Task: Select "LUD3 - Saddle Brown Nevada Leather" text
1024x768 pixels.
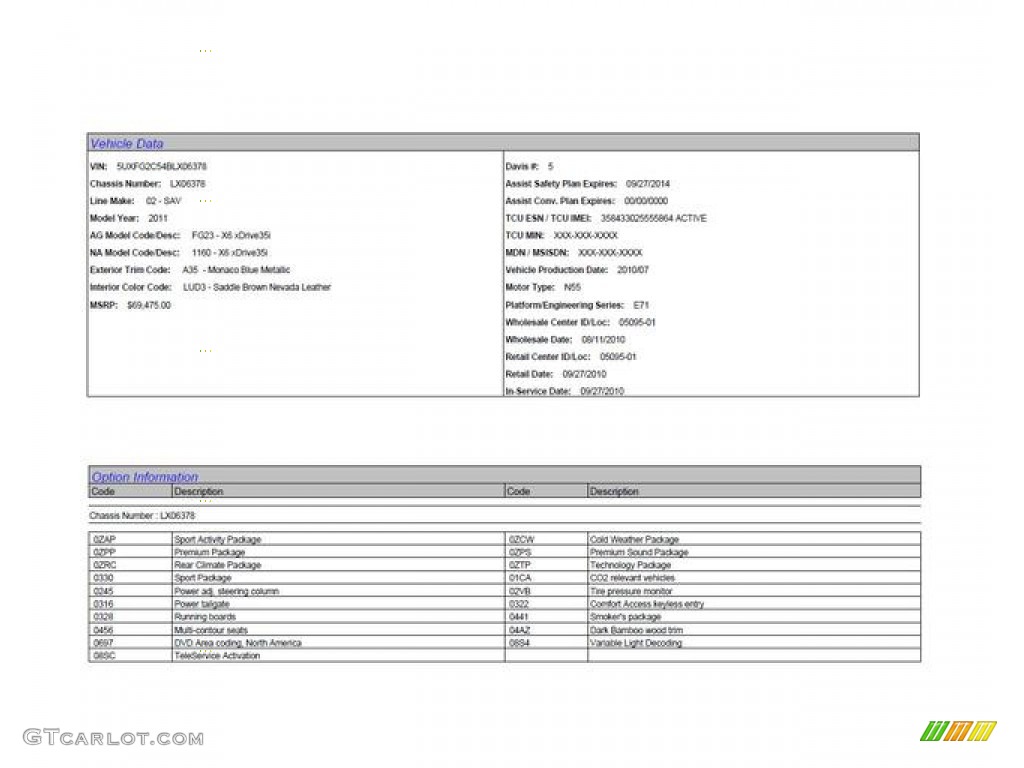Action: point(257,287)
